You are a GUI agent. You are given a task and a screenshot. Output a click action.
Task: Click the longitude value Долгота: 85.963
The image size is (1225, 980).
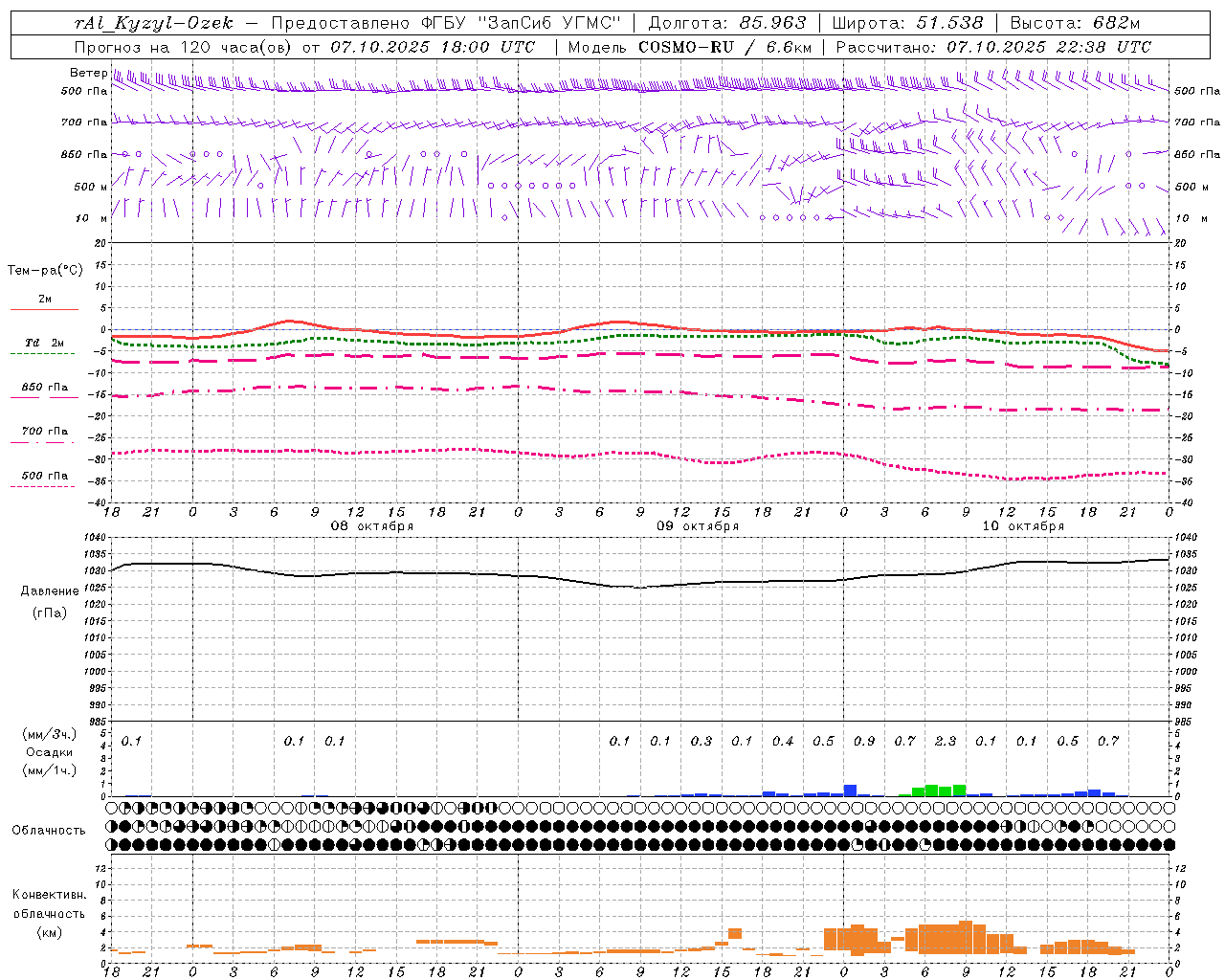point(727,23)
